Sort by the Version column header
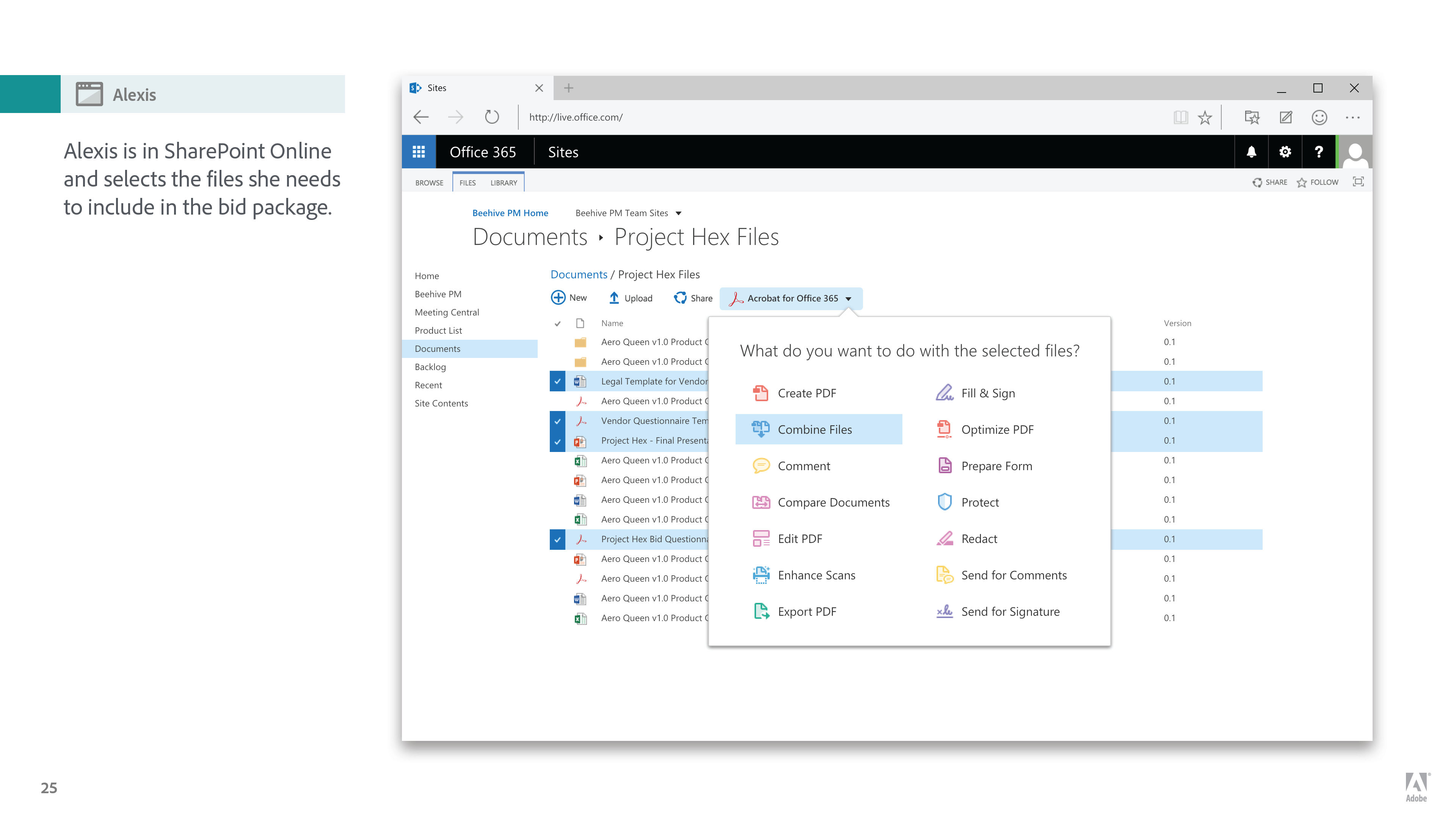 [x=1177, y=323]
